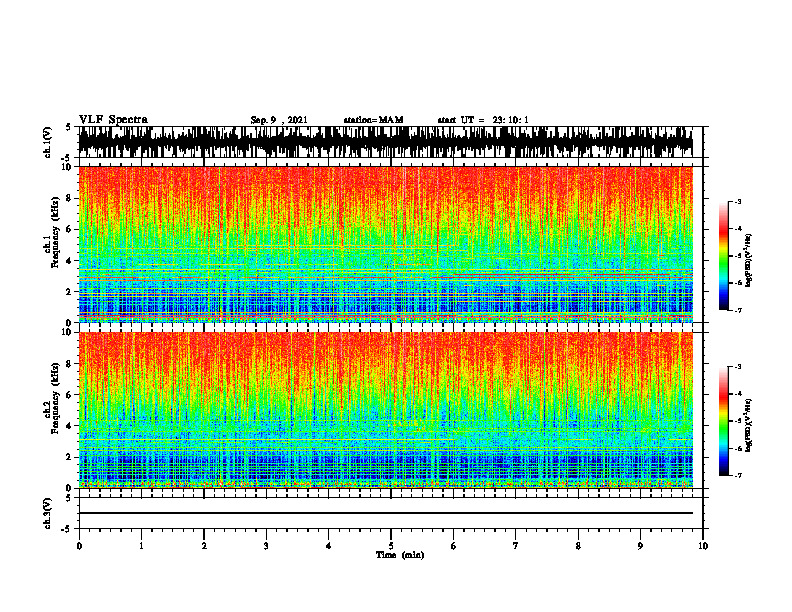The image size is (792, 612).
Task: Click the "VLF Spectra" plot title
Action: coord(113,120)
